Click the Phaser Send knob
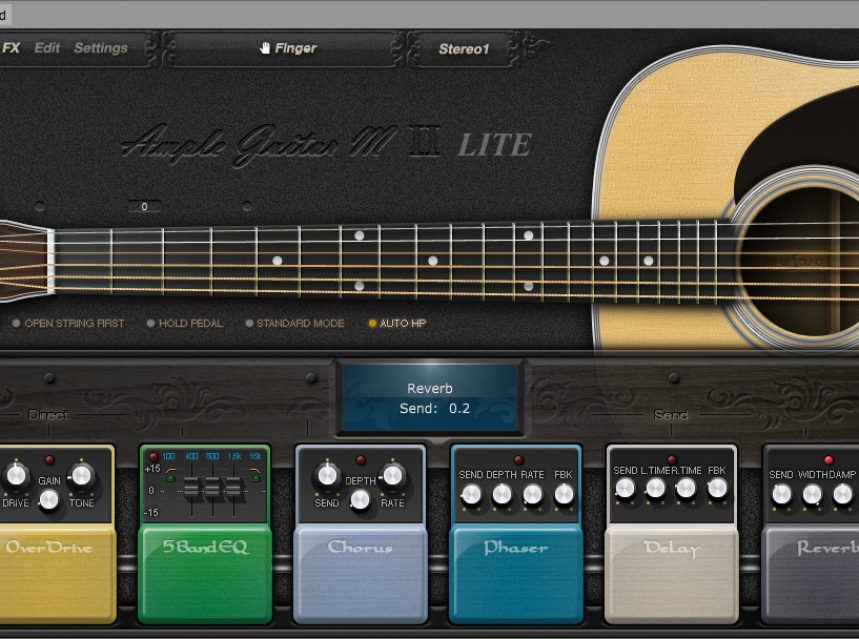Image resolution: width=859 pixels, height=639 pixels. (x=471, y=495)
